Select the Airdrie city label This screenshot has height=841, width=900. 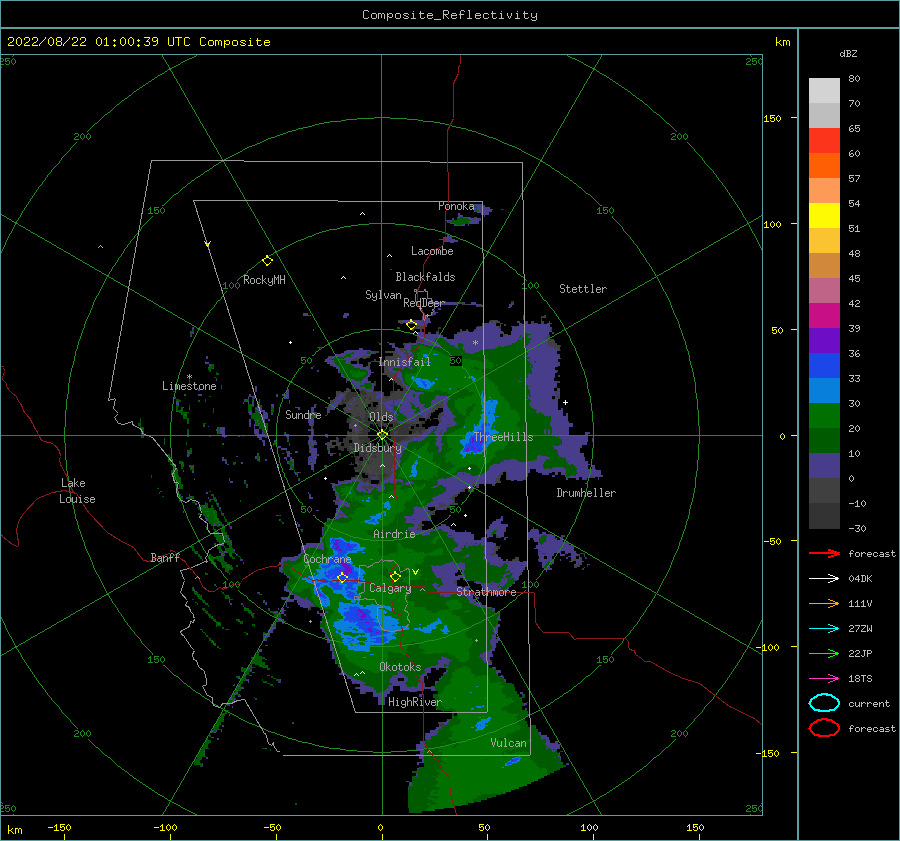pyautogui.click(x=394, y=534)
